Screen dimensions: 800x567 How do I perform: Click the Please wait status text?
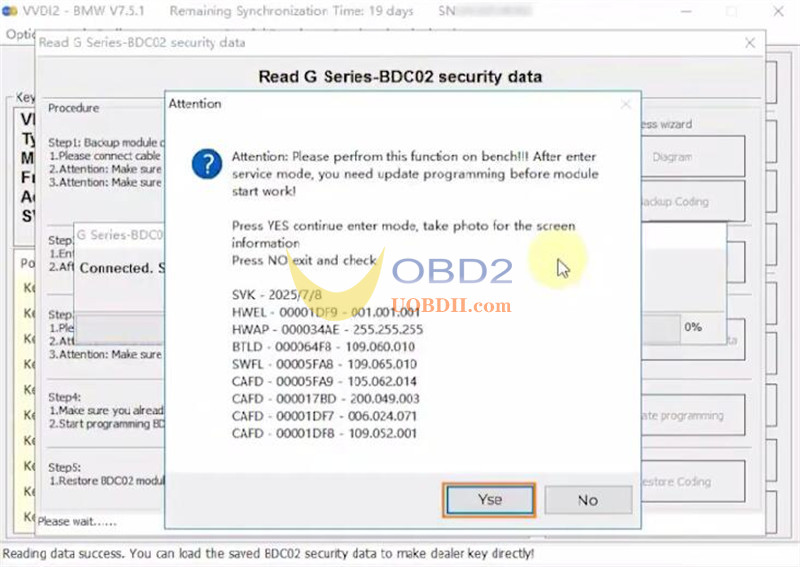[x=77, y=522]
